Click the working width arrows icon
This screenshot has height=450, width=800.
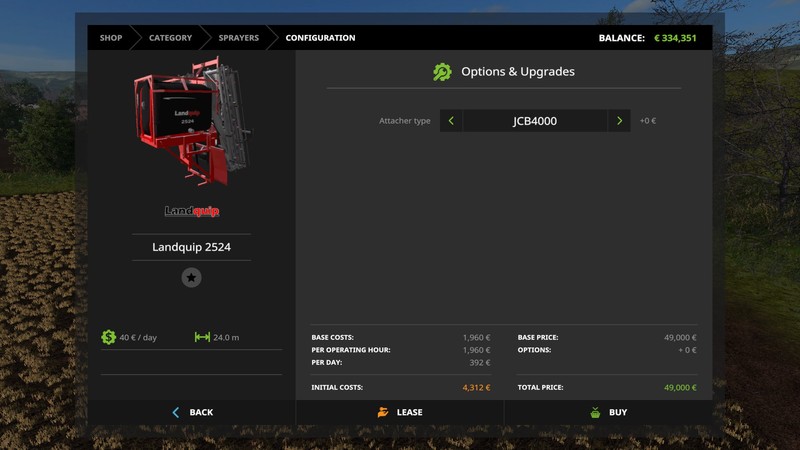pos(202,337)
